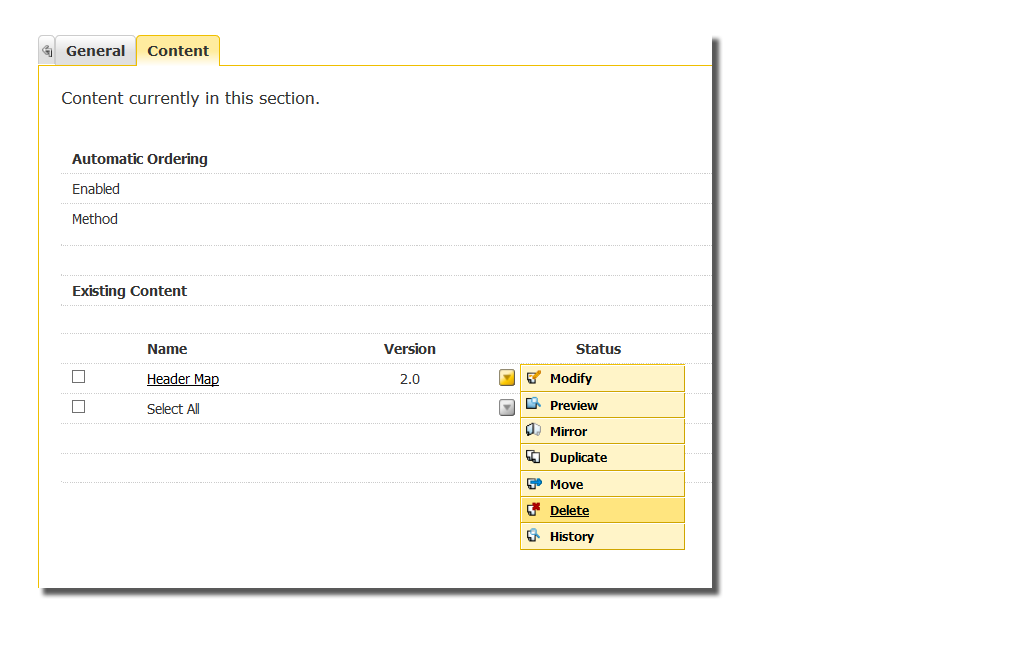Click the Move arrow icon
The image size is (1024, 657).
534,484
